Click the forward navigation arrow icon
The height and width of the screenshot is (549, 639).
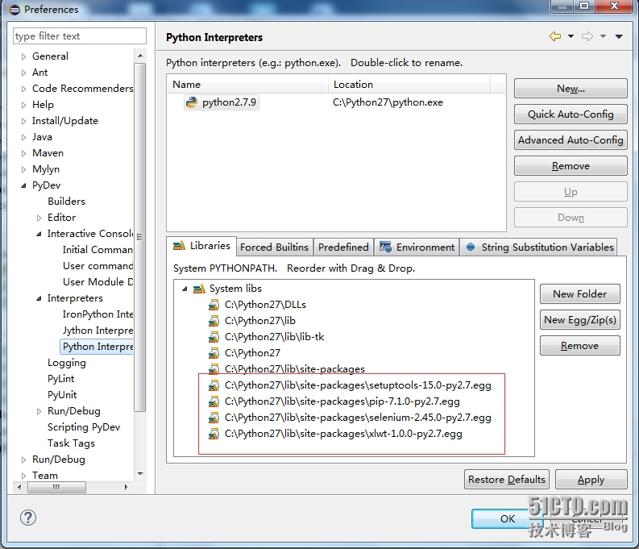pos(587,37)
